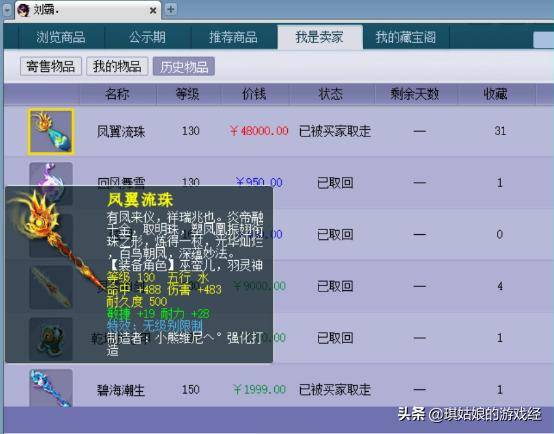Screen dimensions: 554x434
Task: Go to the 我的藏宝阁 tab
Action: [406, 37]
